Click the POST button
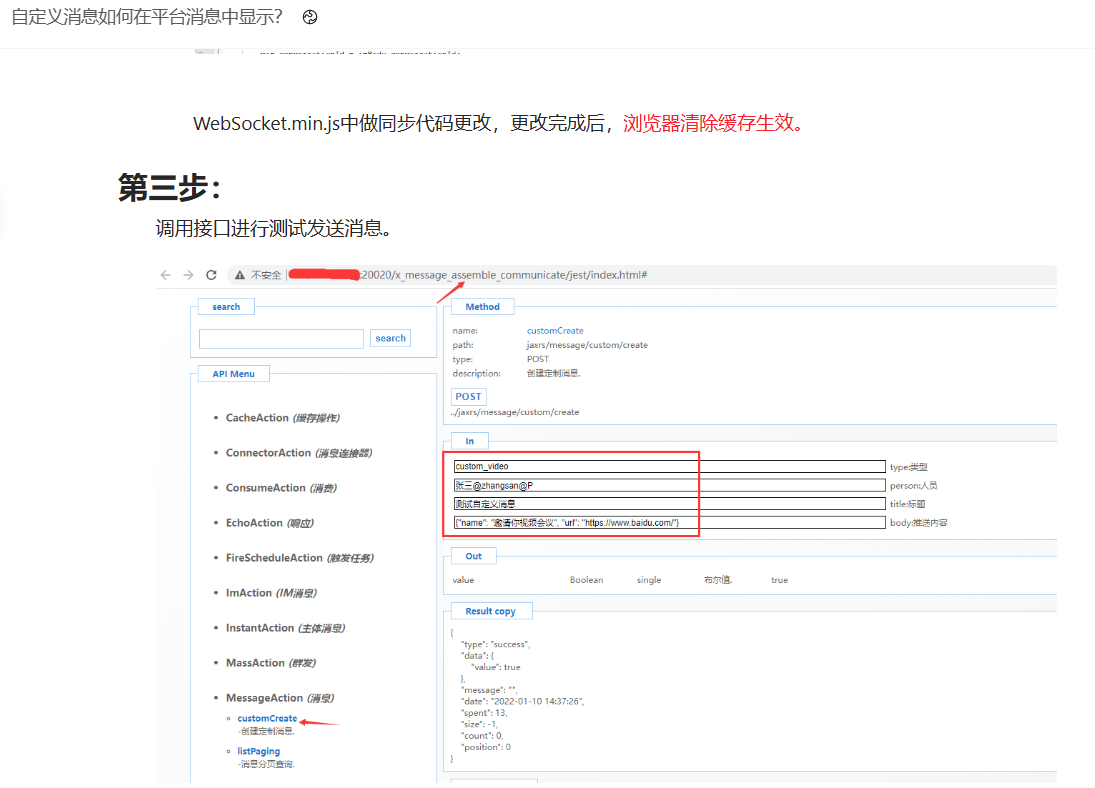The height and width of the screenshot is (788, 1095). 469,396
